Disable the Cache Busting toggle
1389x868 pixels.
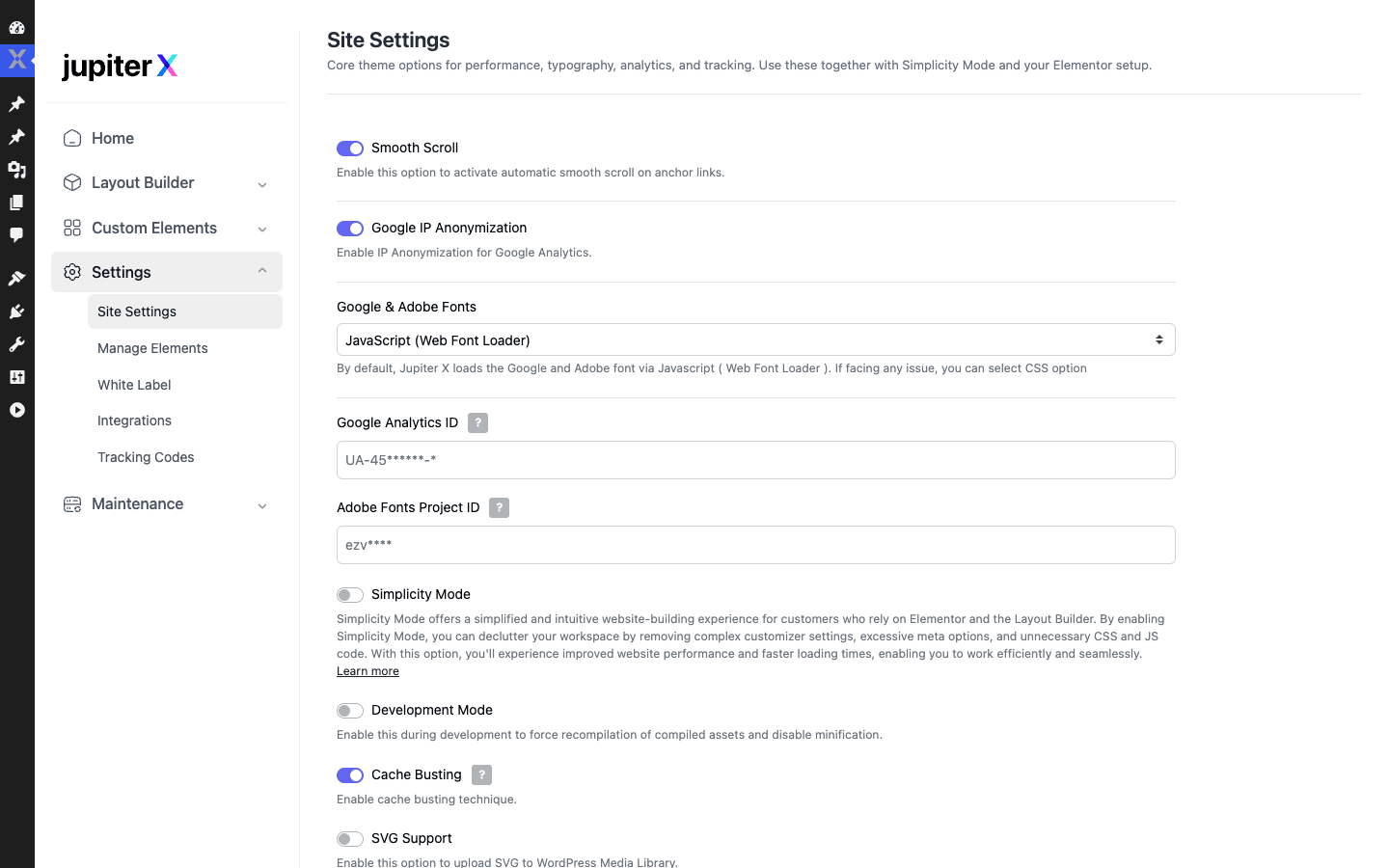[350, 775]
